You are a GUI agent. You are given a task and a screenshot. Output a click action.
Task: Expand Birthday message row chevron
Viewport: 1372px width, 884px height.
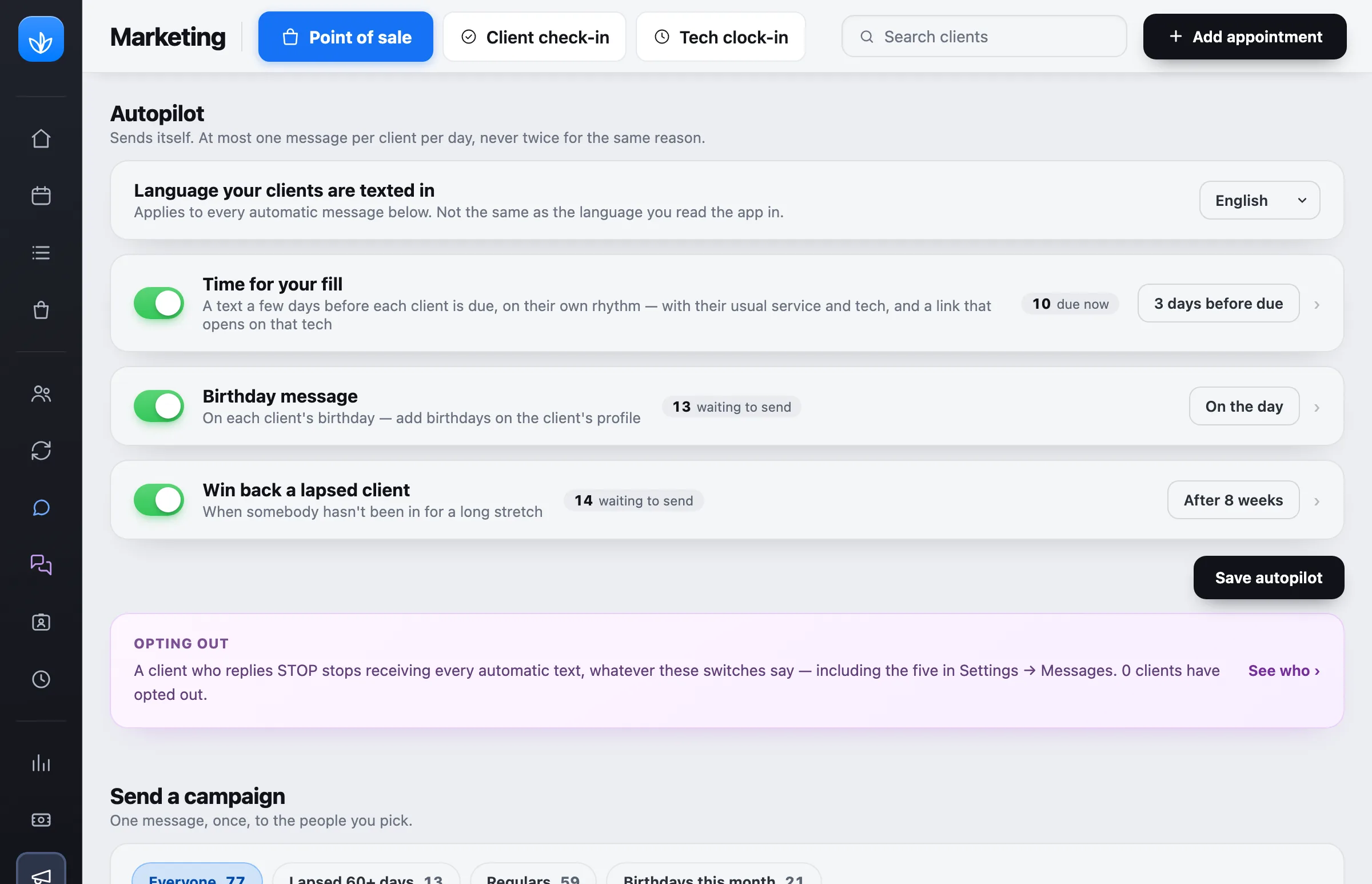[1317, 408]
